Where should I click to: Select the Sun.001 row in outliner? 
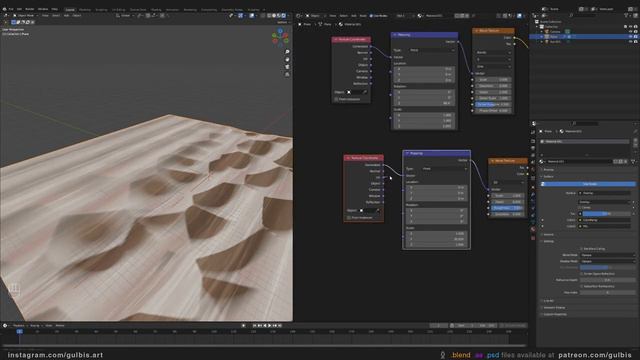coord(584,42)
